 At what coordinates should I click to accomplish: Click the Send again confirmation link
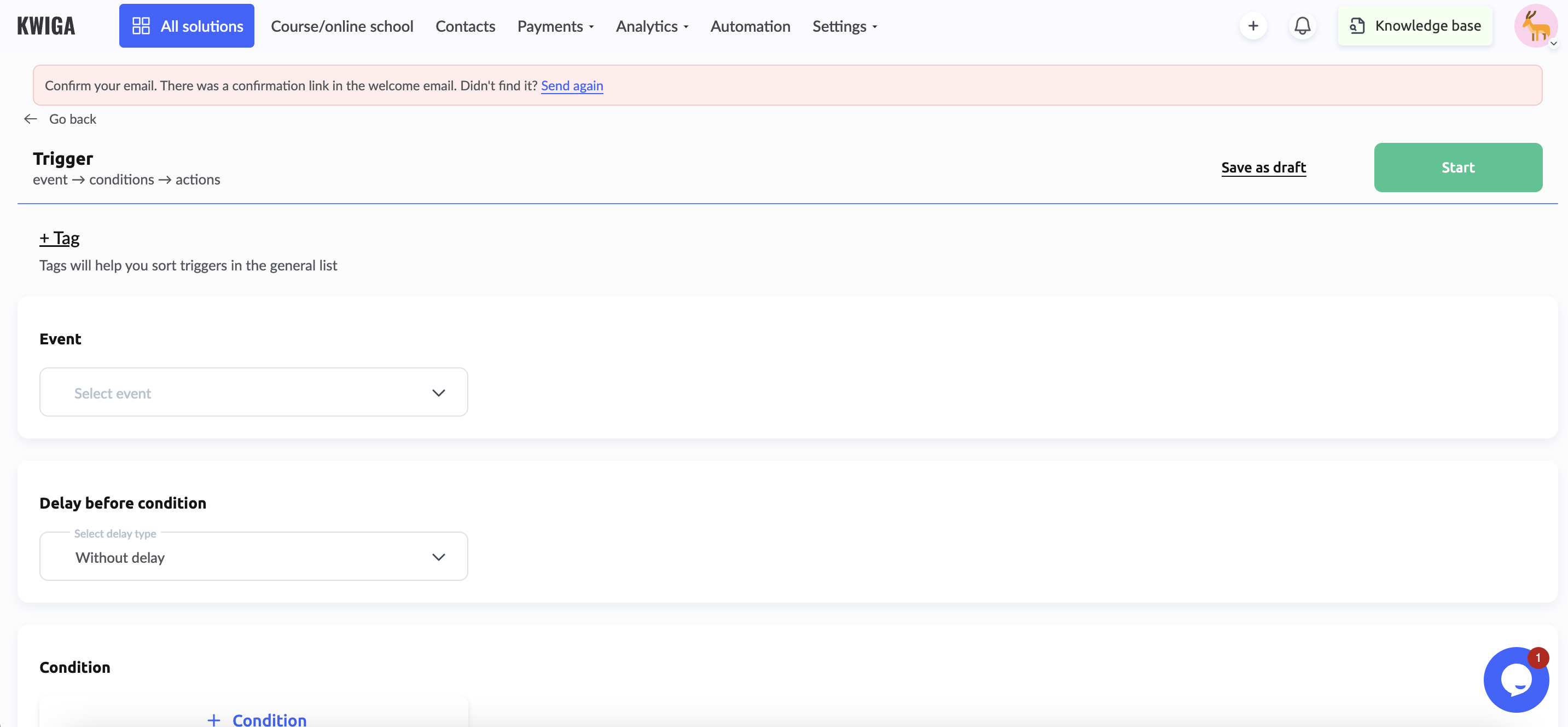(x=572, y=85)
